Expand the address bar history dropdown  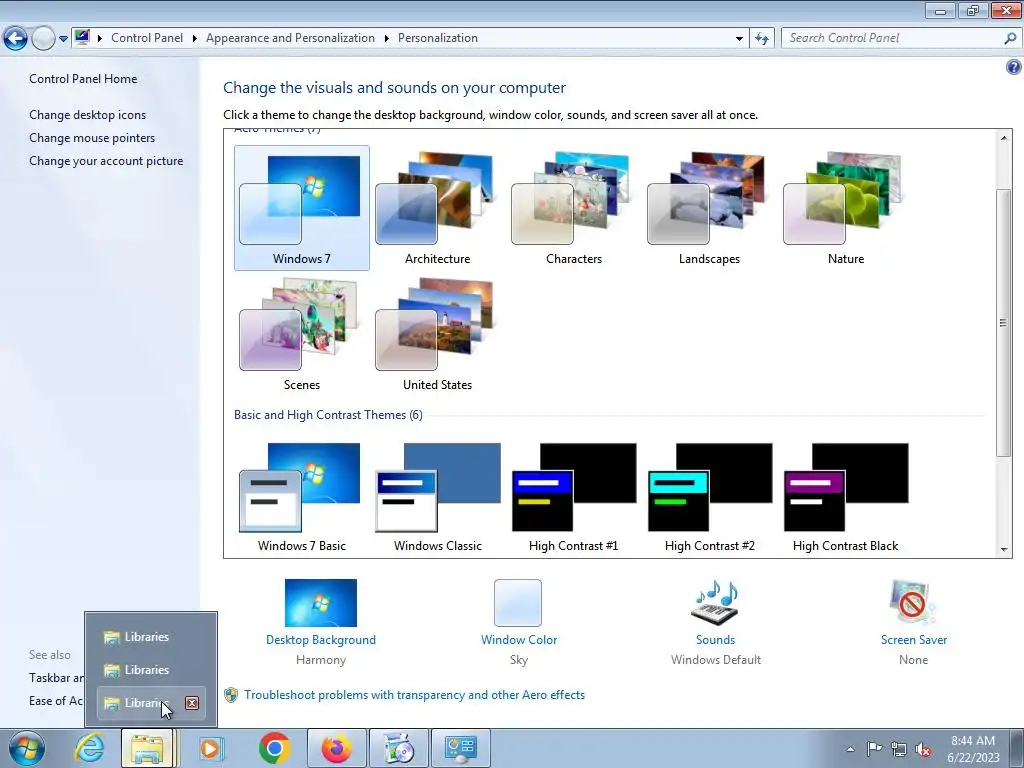tap(739, 39)
